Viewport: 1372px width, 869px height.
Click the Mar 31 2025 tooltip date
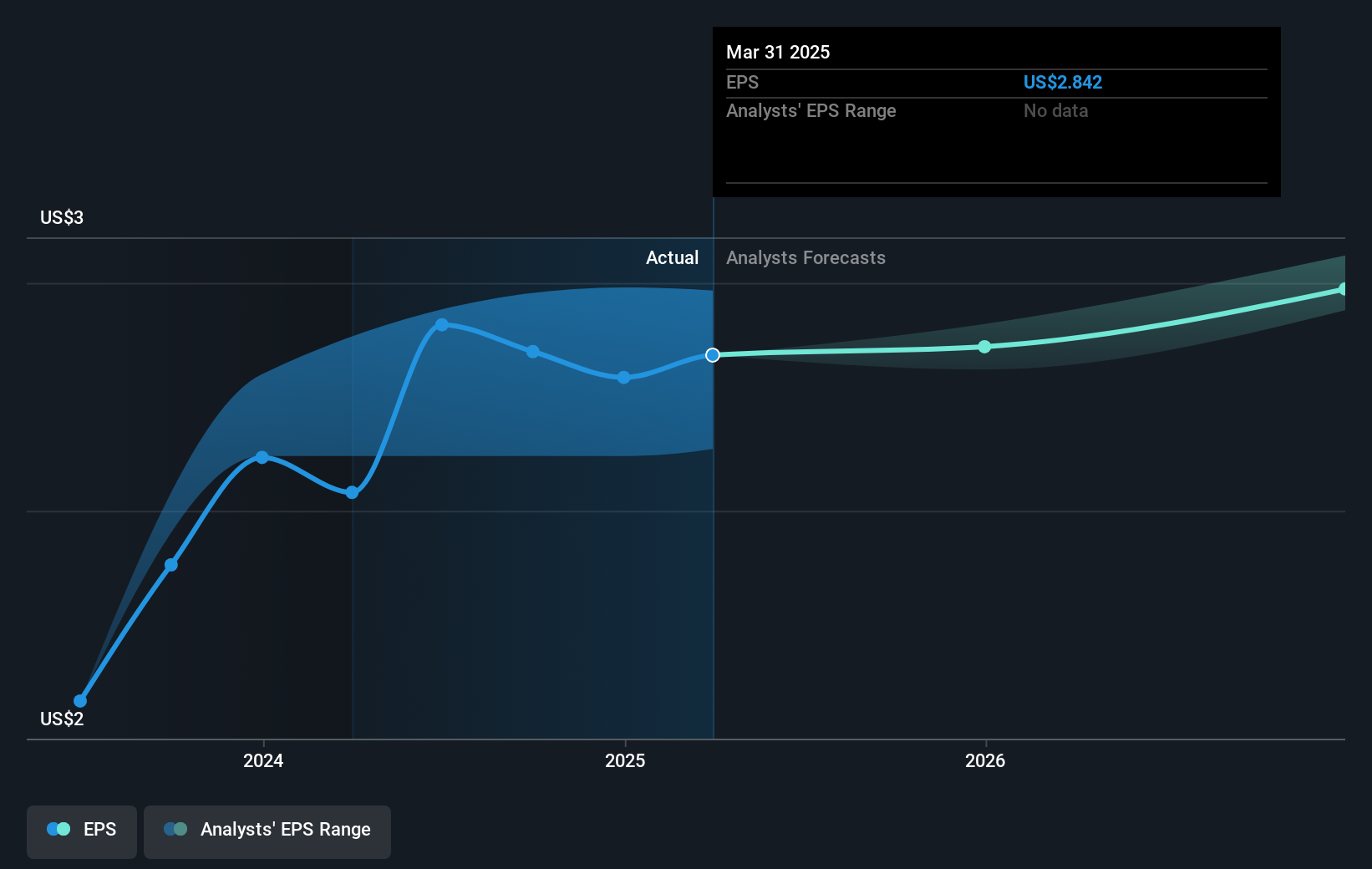(x=778, y=52)
